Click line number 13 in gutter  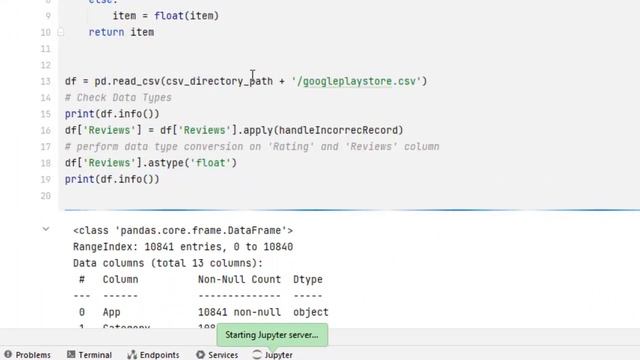coord(46,81)
